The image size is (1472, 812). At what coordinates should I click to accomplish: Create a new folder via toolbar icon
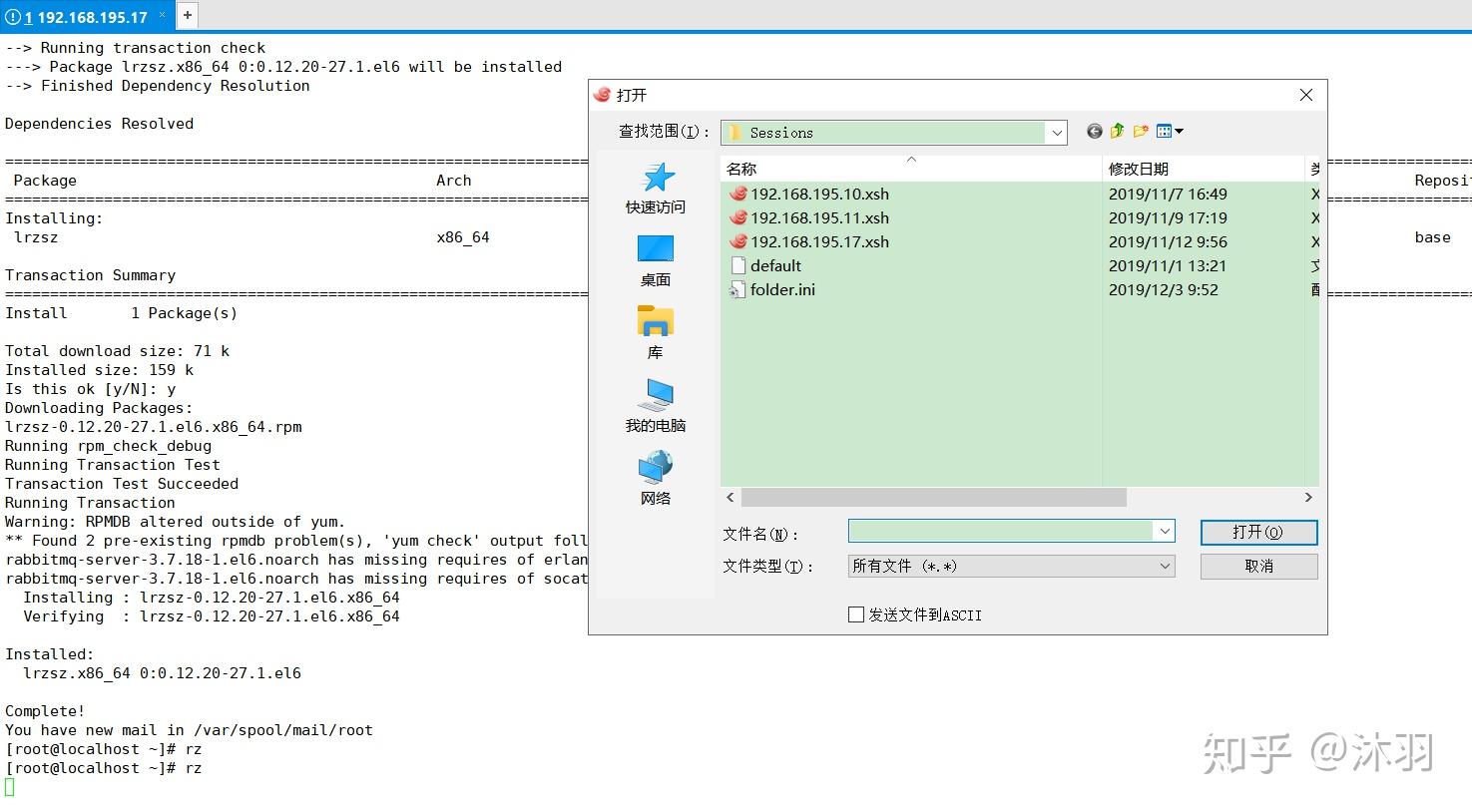(x=1141, y=131)
